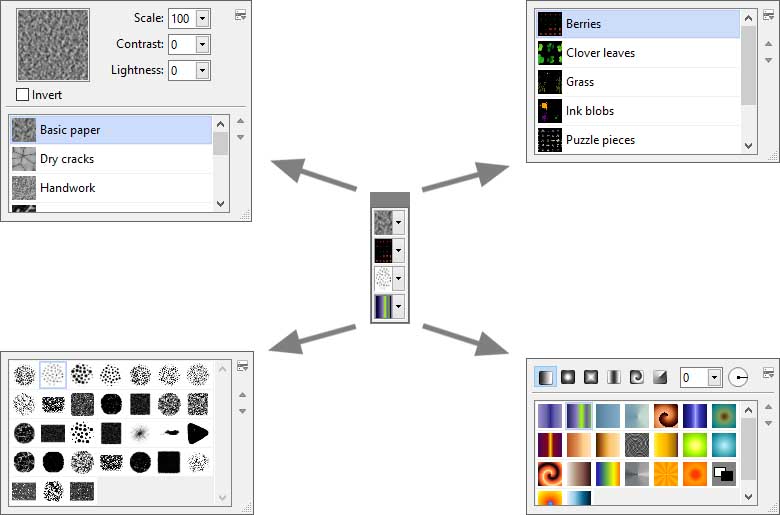This screenshot has height=515, width=780.
Task: Select the diagonal corner gradient type icon
Action: point(660,377)
